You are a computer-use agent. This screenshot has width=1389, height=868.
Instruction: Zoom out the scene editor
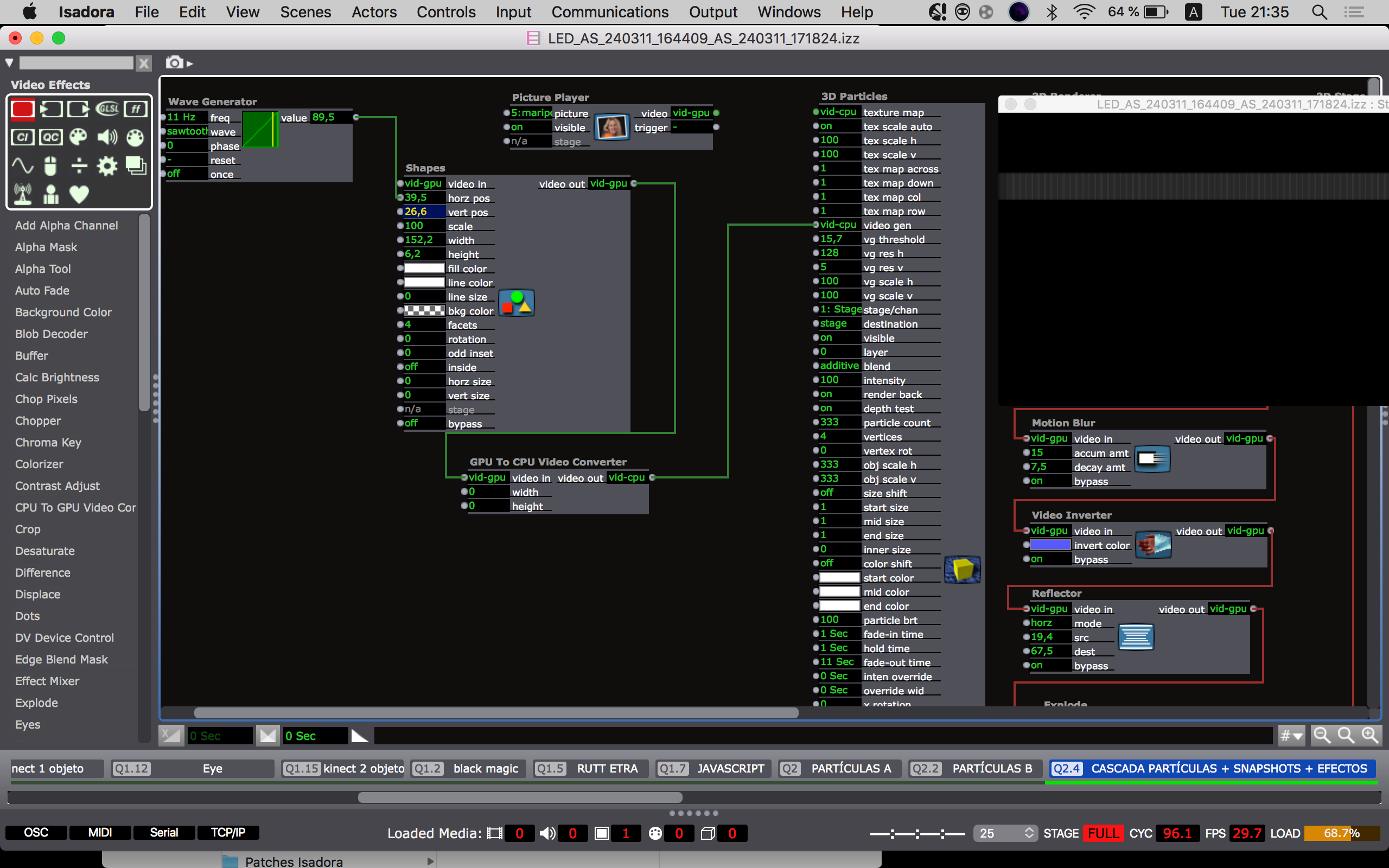[1322, 735]
